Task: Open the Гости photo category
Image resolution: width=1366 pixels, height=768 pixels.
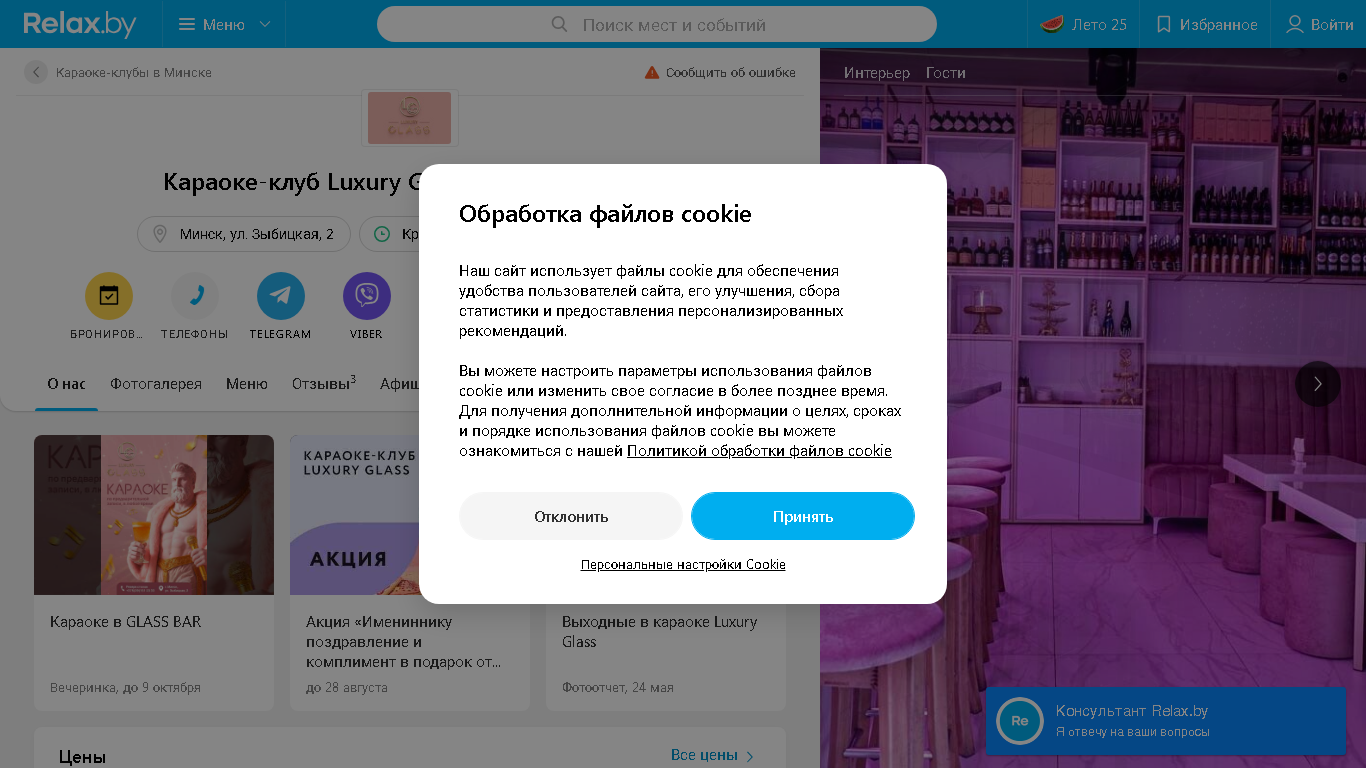Action: pos(946,73)
